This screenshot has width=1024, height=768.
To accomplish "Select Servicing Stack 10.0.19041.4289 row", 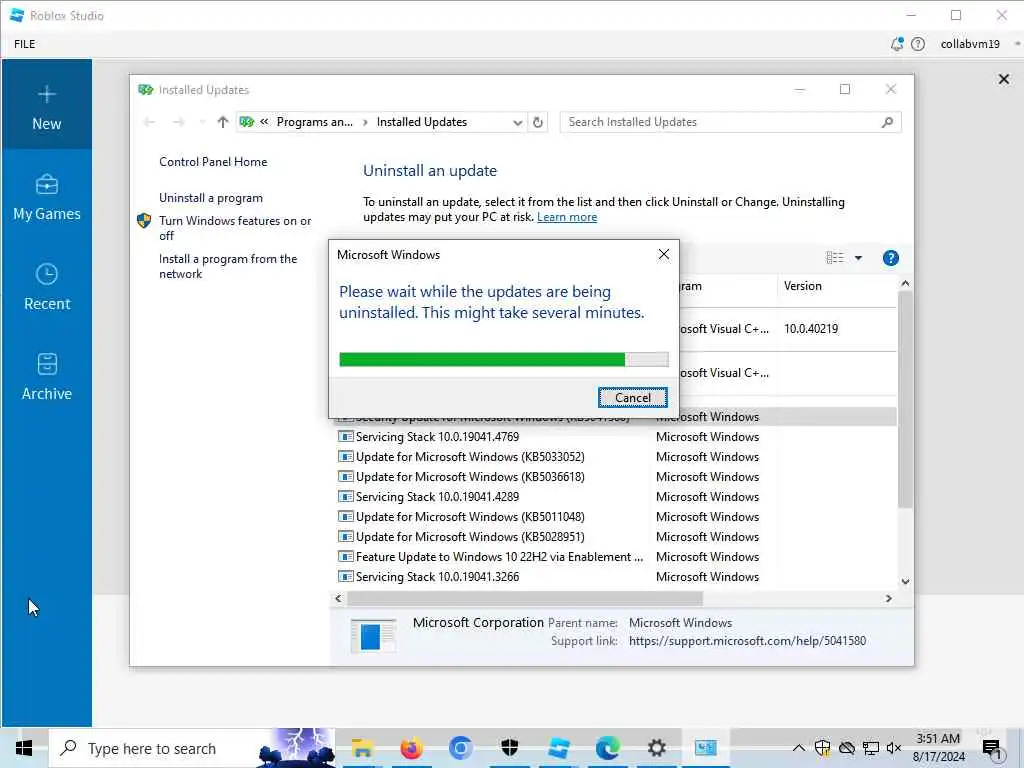I will [x=616, y=497].
